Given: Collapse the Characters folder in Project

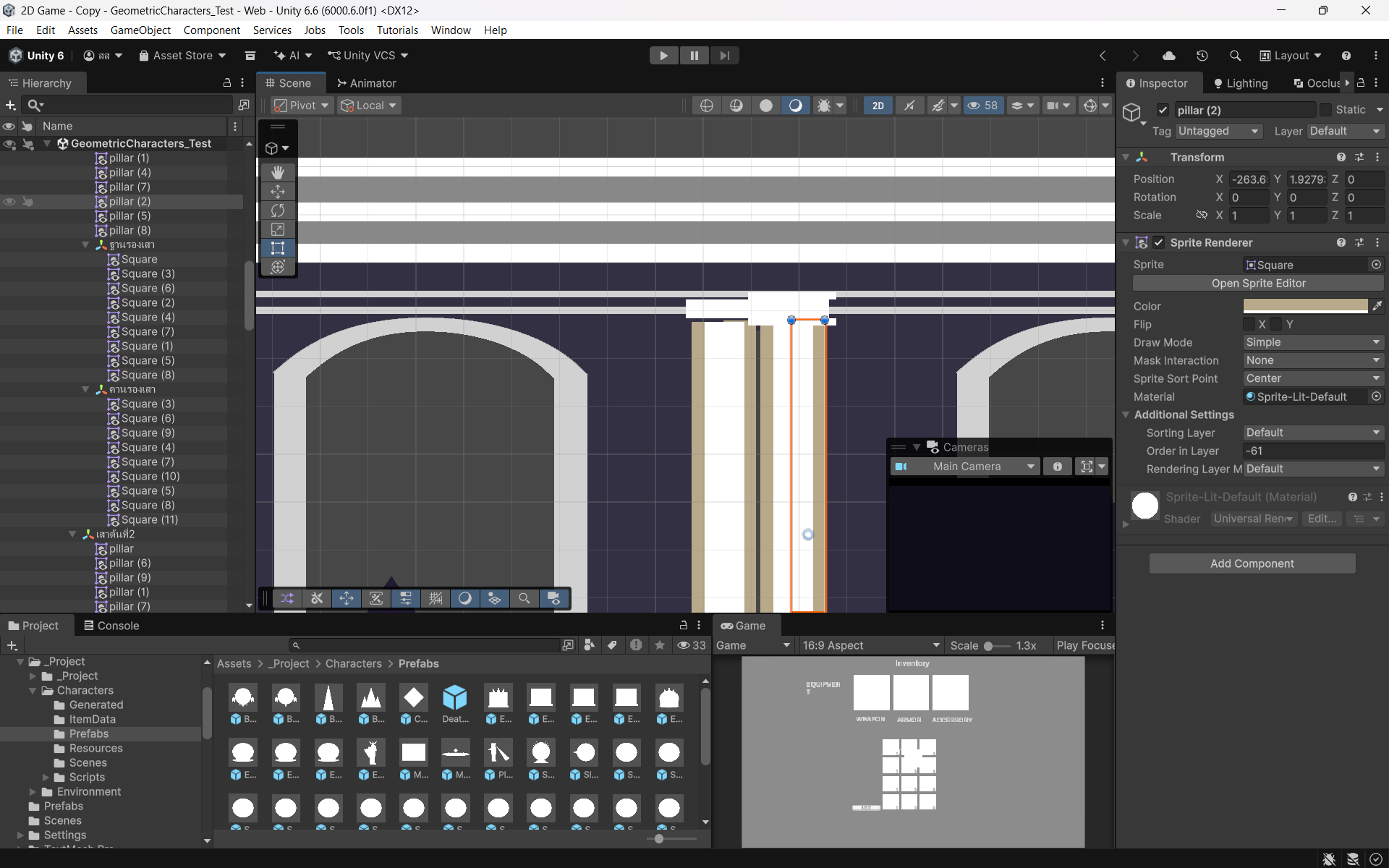Looking at the screenshot, I should click(x=33, y=691).
